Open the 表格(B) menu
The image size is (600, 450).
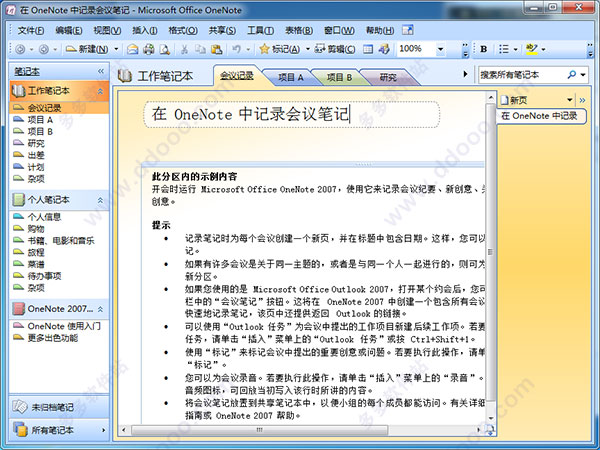pos(299,31)
